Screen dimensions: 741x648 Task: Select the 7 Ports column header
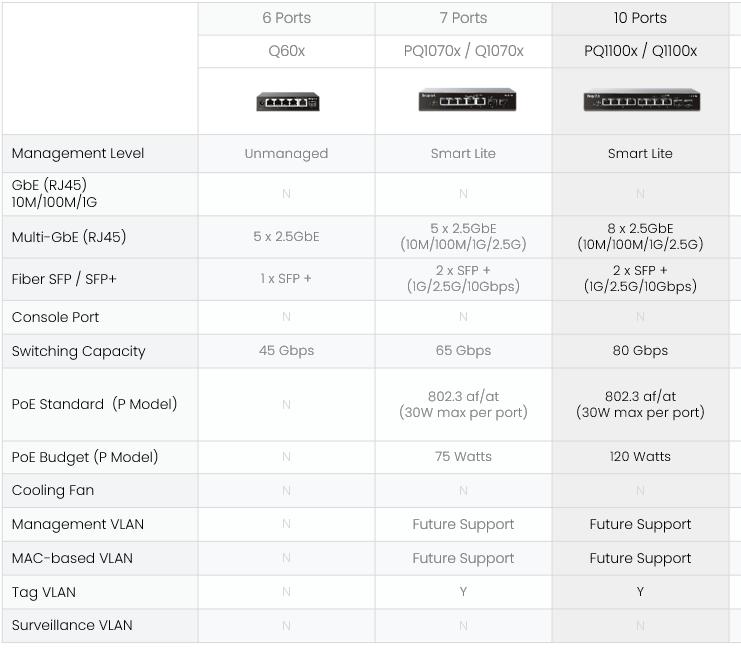(x=464, y=18)
